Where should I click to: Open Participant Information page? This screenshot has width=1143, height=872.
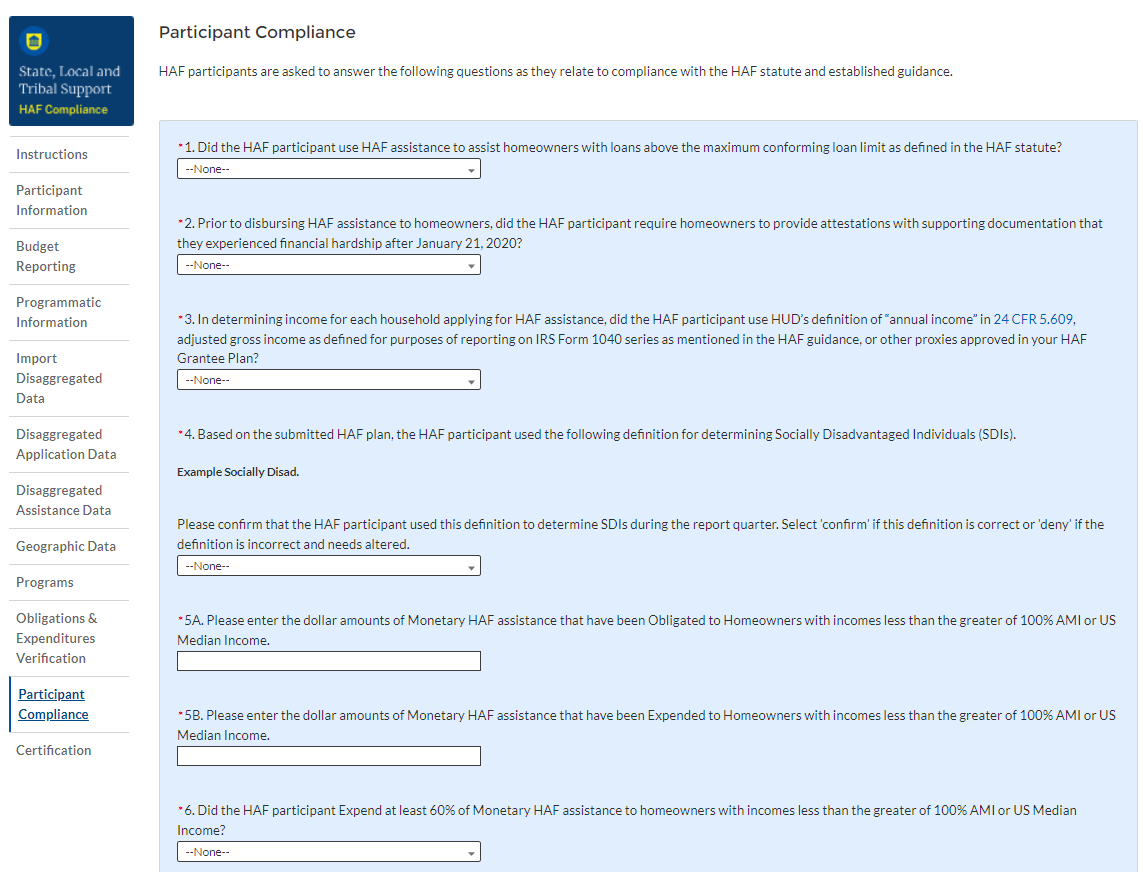coord(51,200)
